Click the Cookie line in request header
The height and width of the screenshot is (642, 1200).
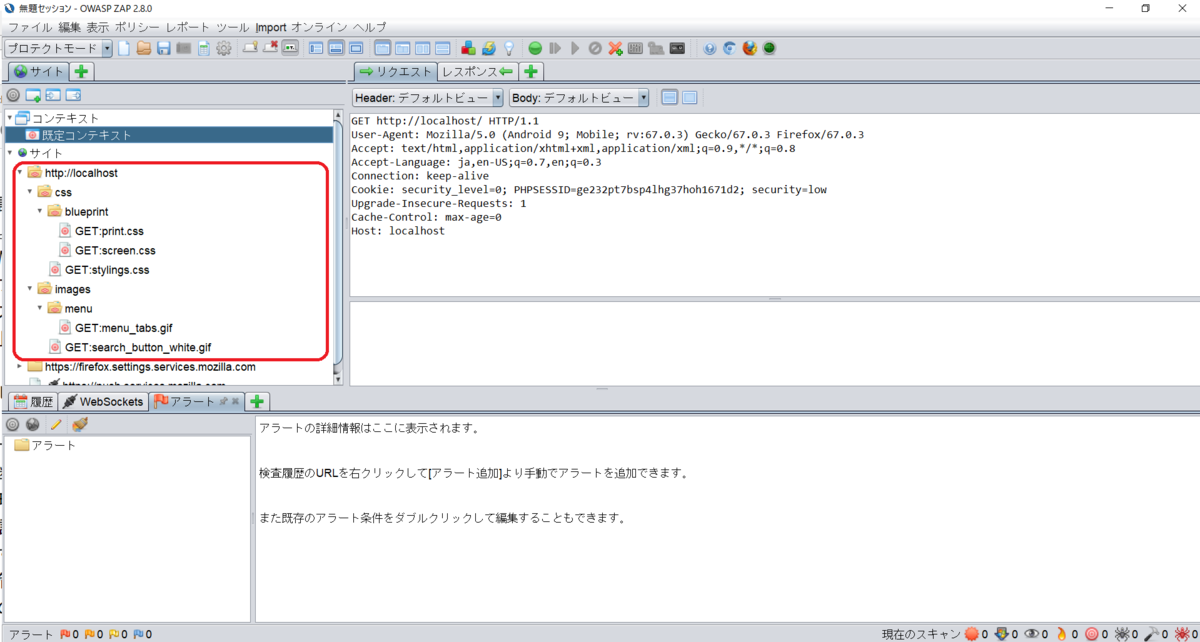[x=589, y=190]
